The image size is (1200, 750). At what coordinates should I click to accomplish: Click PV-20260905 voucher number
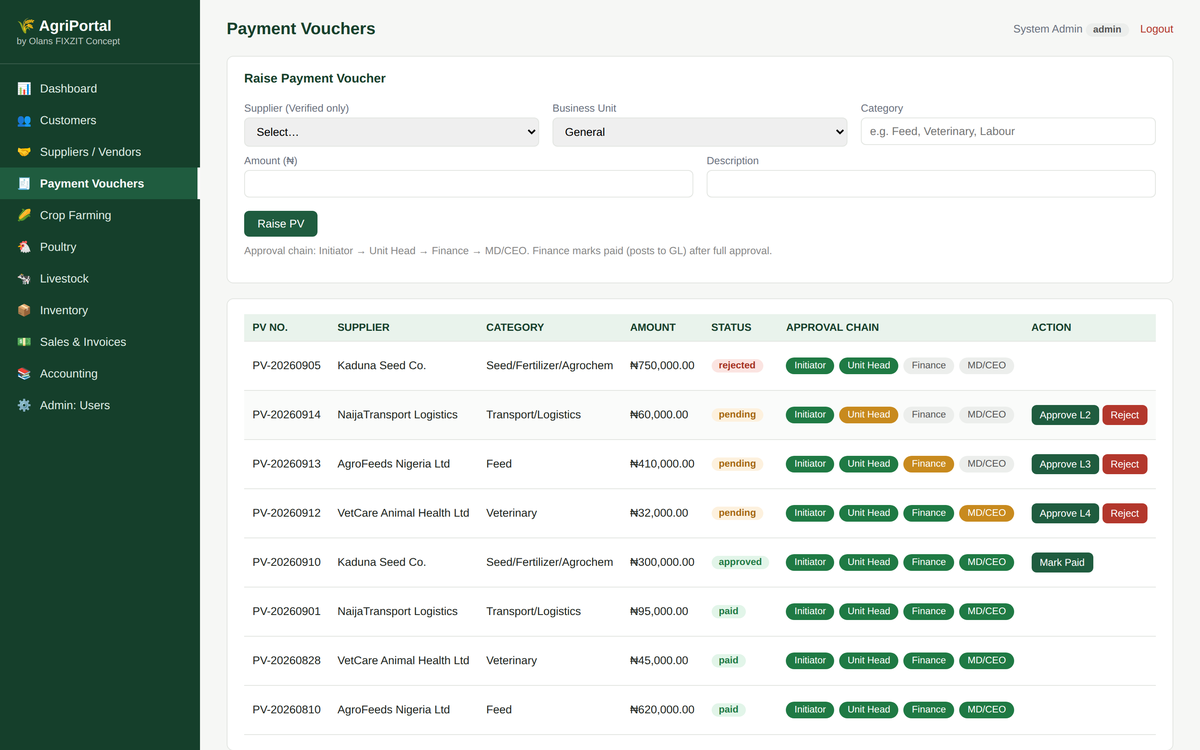(x=287, y=366)
